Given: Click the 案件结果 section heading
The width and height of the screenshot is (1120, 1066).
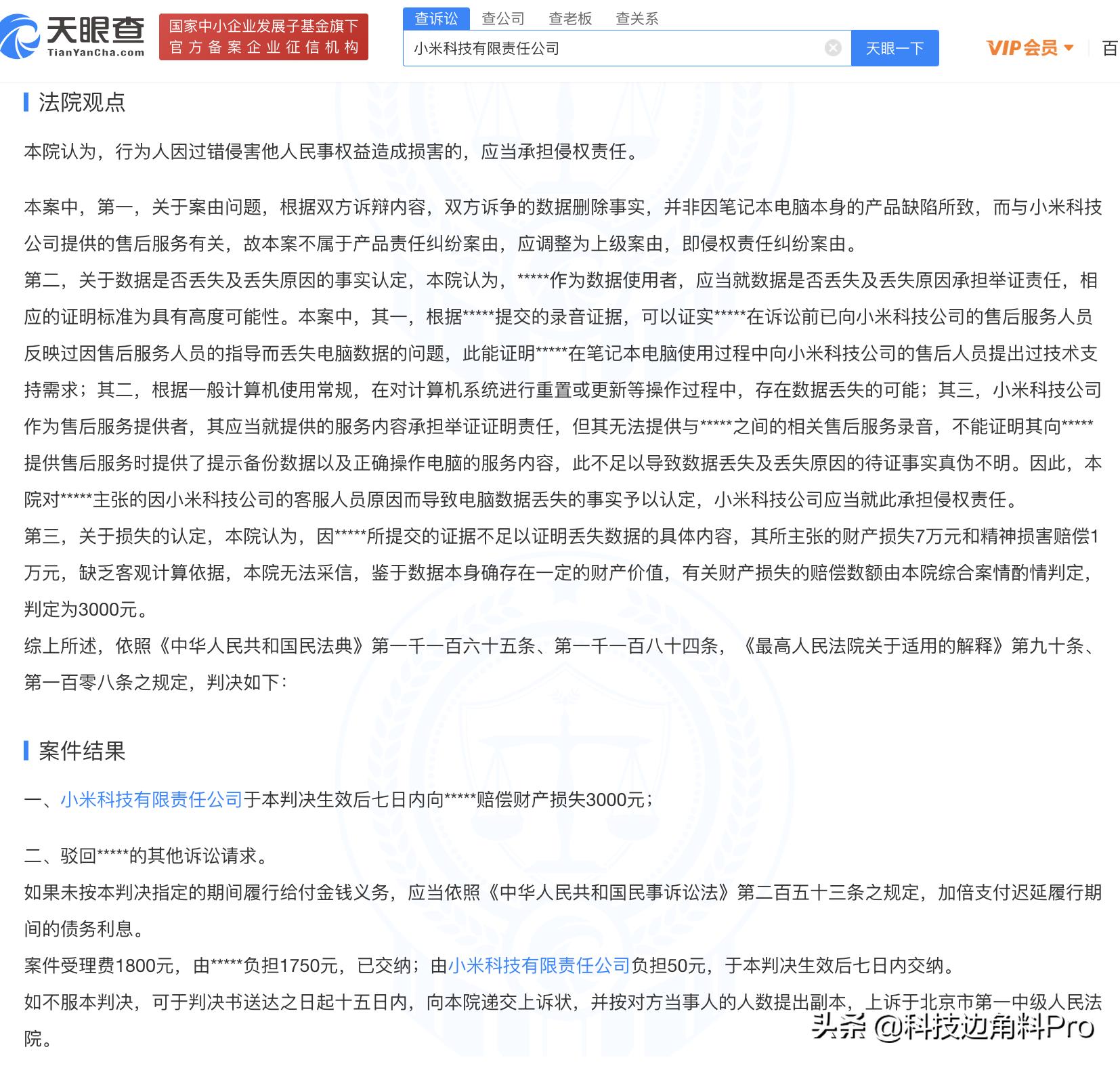Looking at the screenshot, I should [83, 750].
